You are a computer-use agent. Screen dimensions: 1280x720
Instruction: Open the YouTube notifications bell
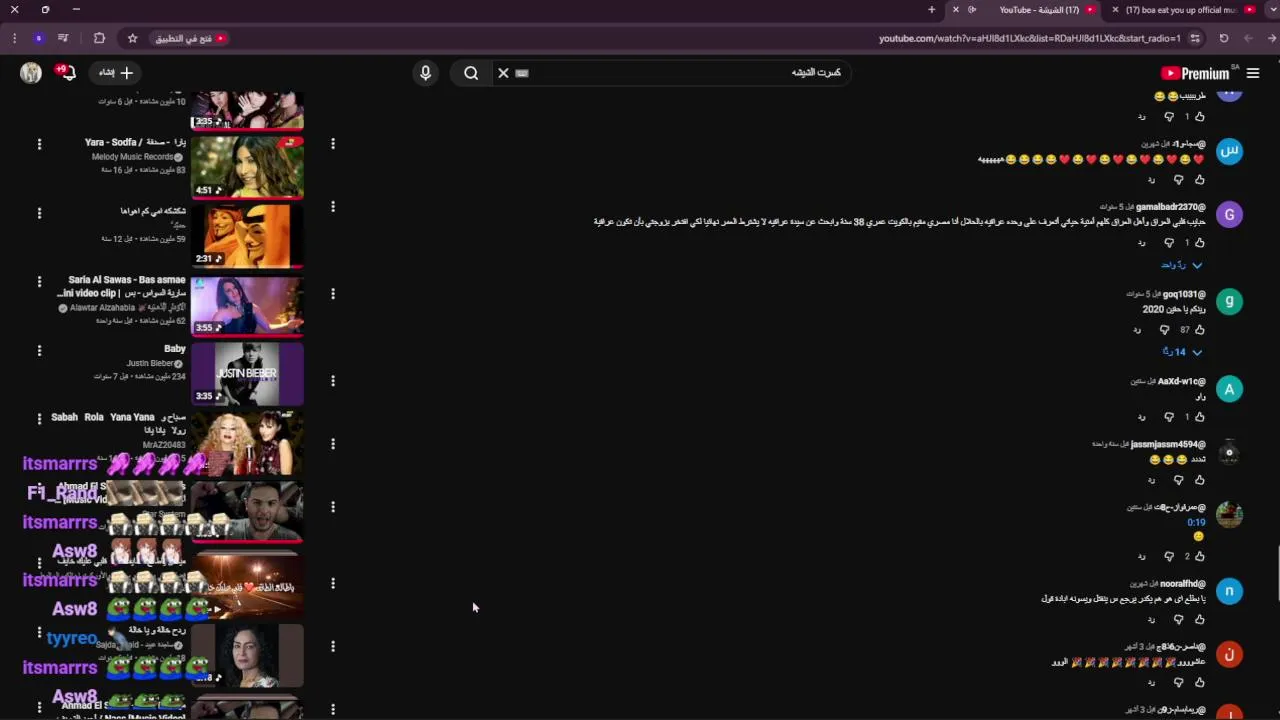[69, 73]
